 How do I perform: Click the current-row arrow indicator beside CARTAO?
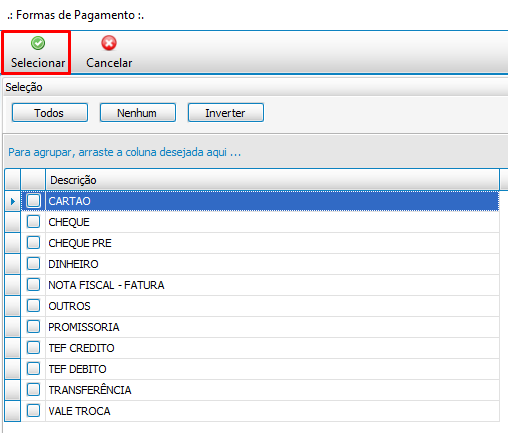(13, 201)
